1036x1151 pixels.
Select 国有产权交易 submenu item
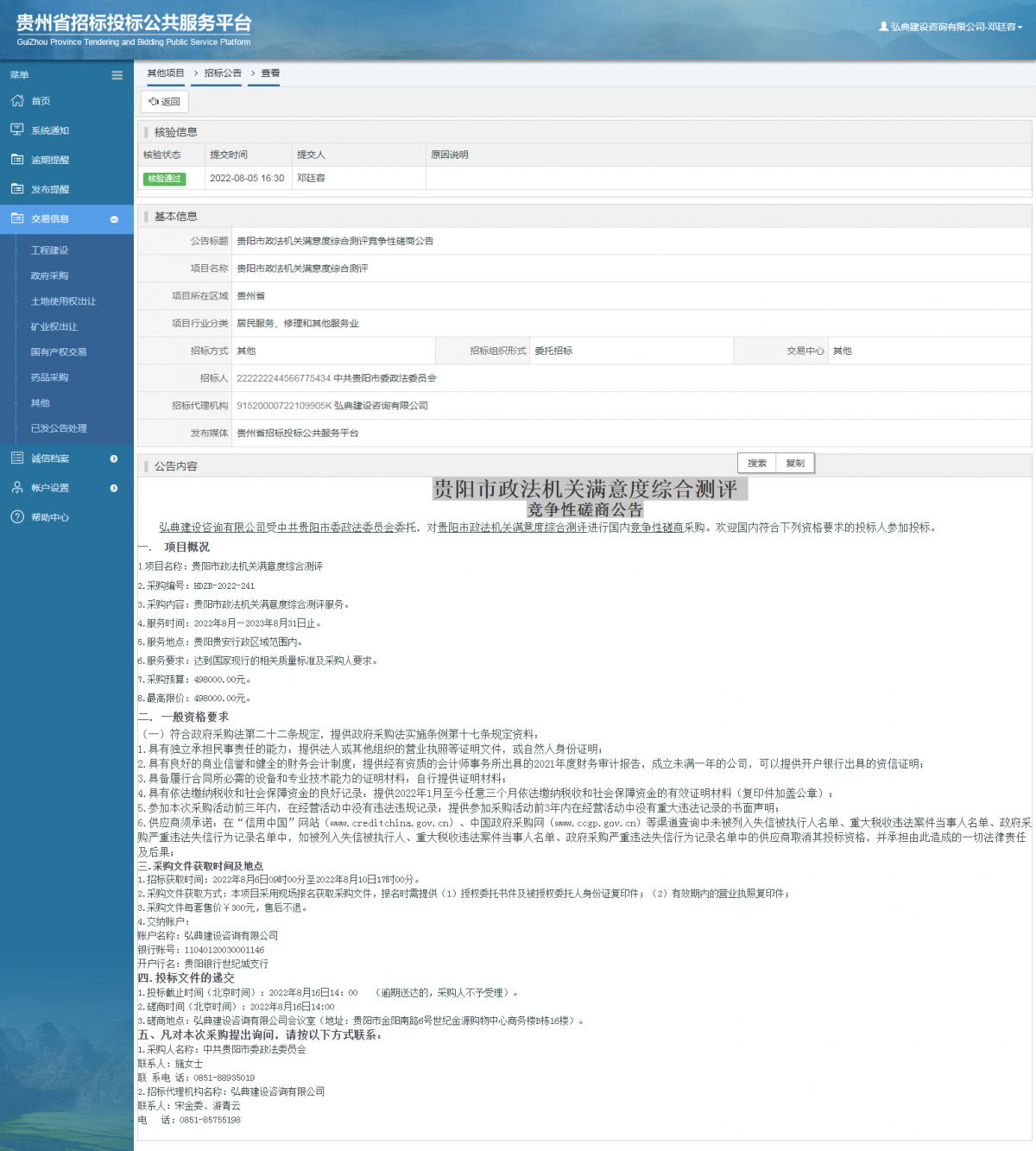pos(59,352)
